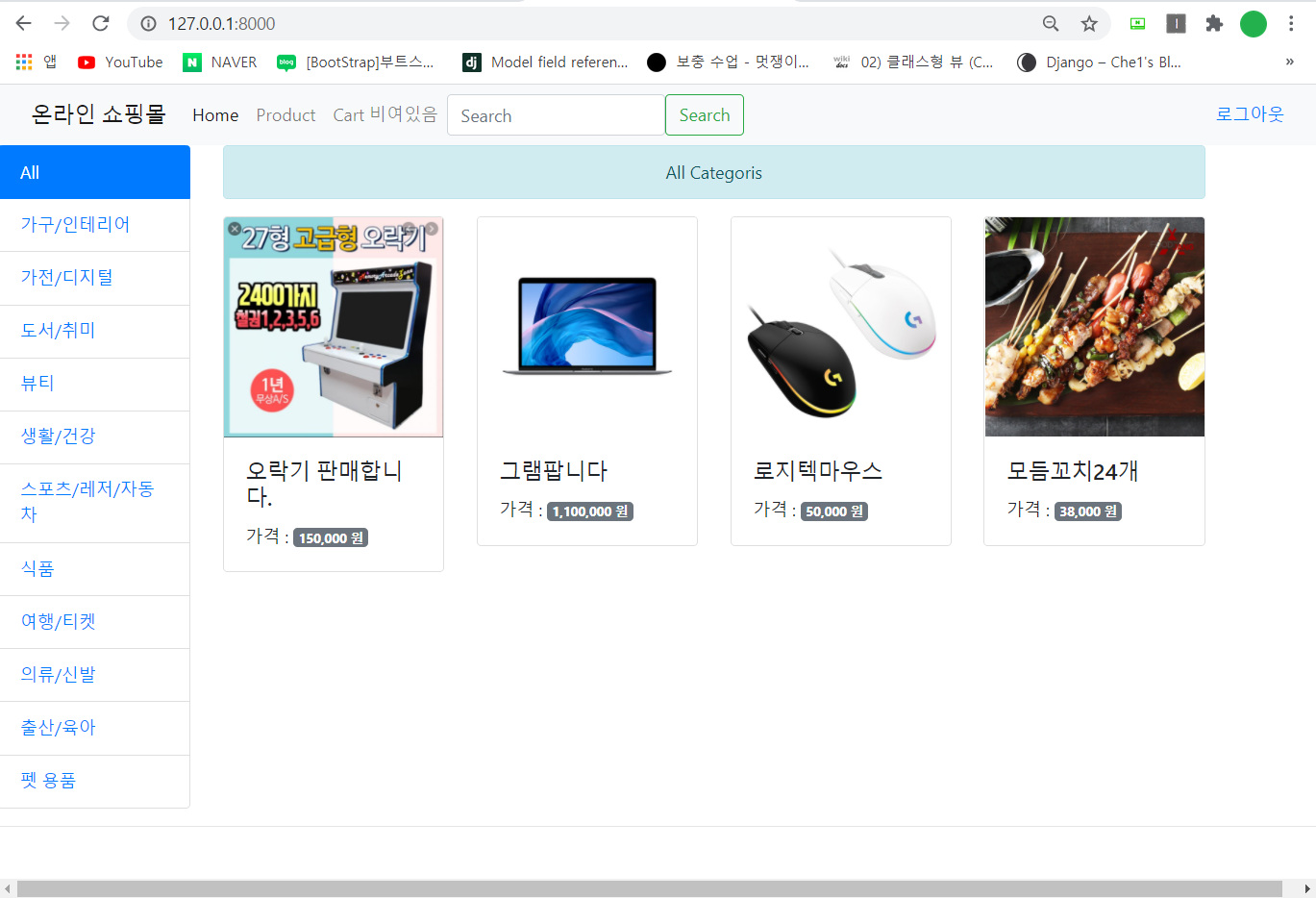Image resolution: width=1316 pixels, height=898 pixels.
Task: Open the Extensions puzzle icon
Action: click(1214, 23)
